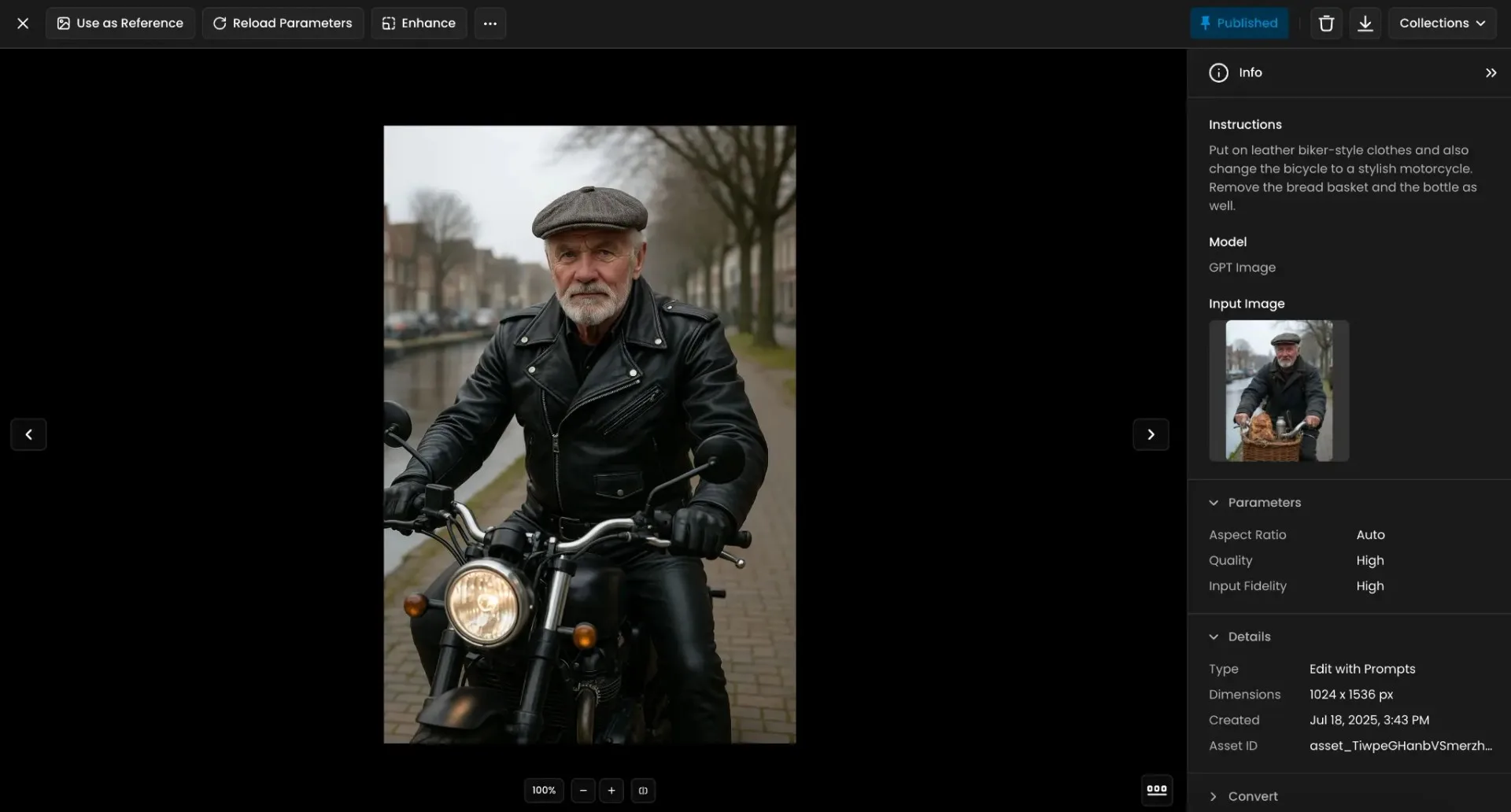Collapse the Info sidebar with the double chevron
1511x812 pixels.
[x=1491, y=72]
